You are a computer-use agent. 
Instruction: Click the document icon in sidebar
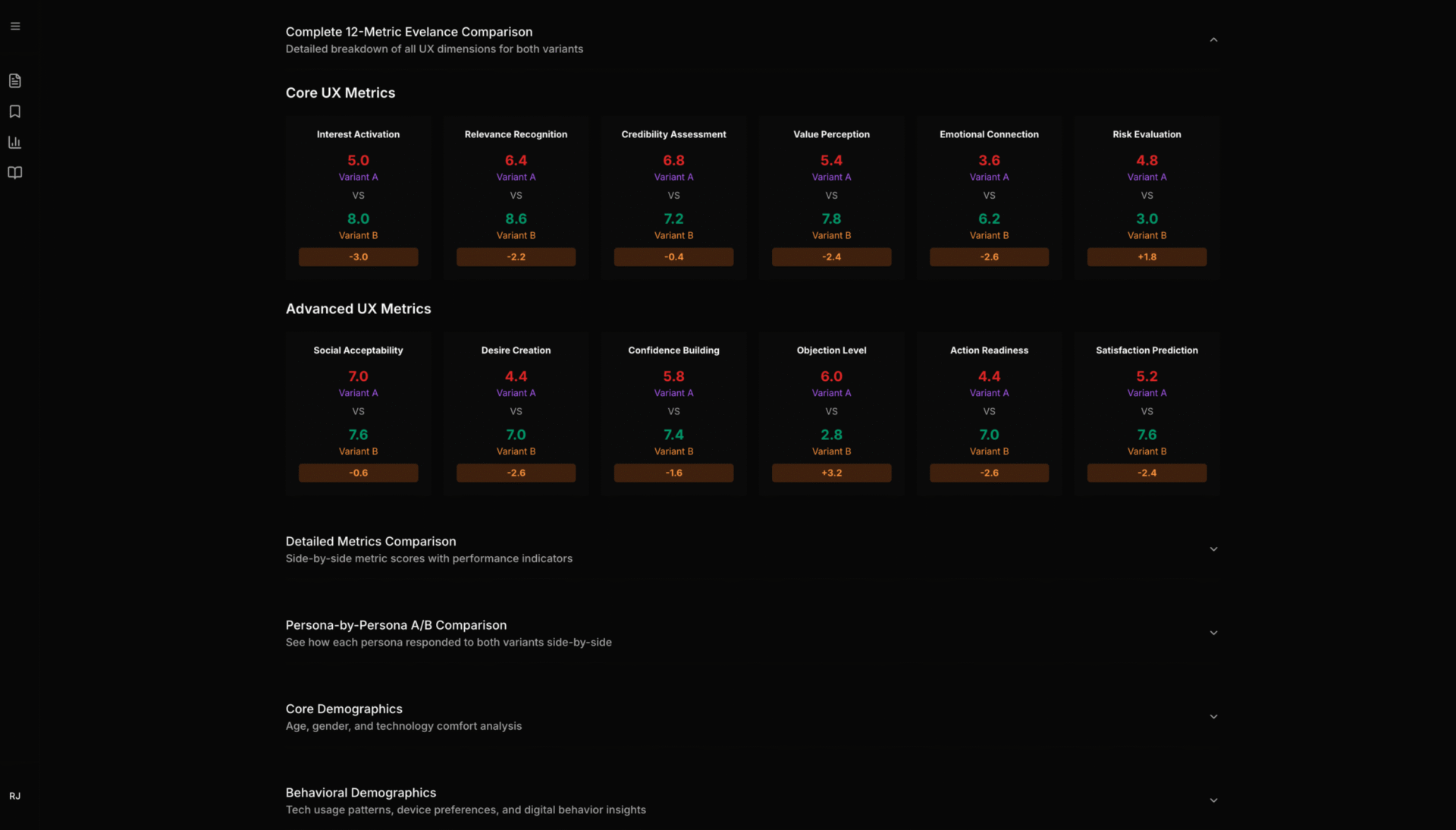coord(15,81)
